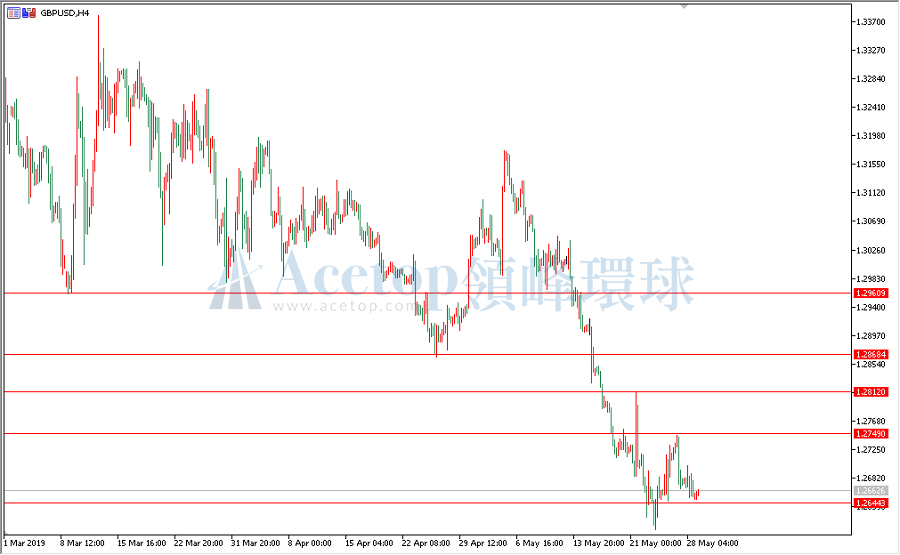This screenshot has width=900, height=555.
Task: Click price scale value 1.31120
Action: point(871,193)
